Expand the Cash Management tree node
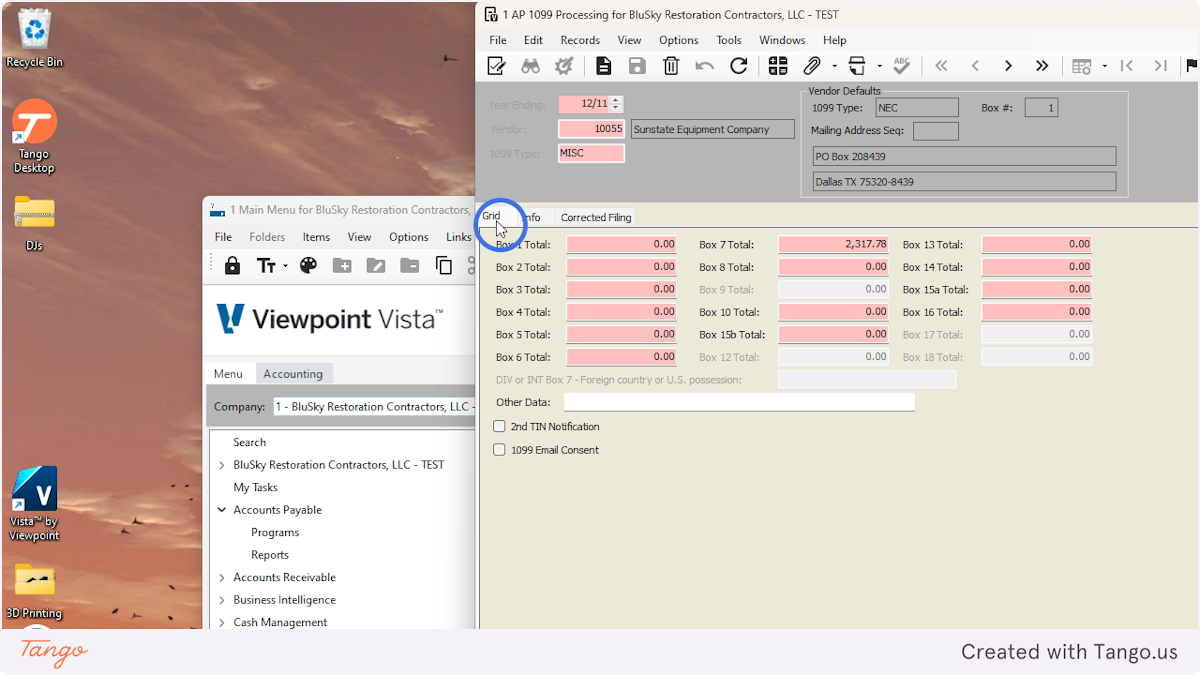The height and width of the screenshot is (675, 1200). pyautogui.click(x=222, y=623)
